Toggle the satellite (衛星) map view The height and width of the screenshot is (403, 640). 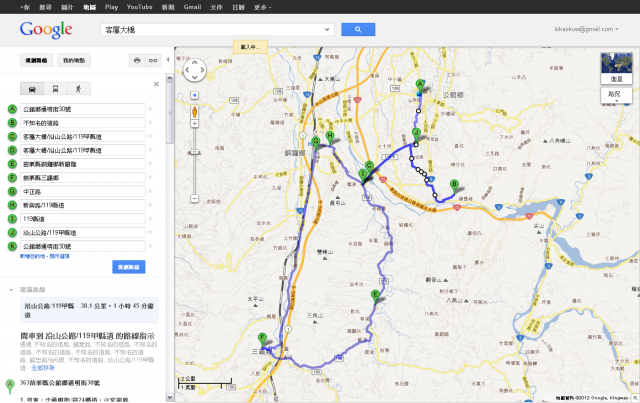[616, 69]
